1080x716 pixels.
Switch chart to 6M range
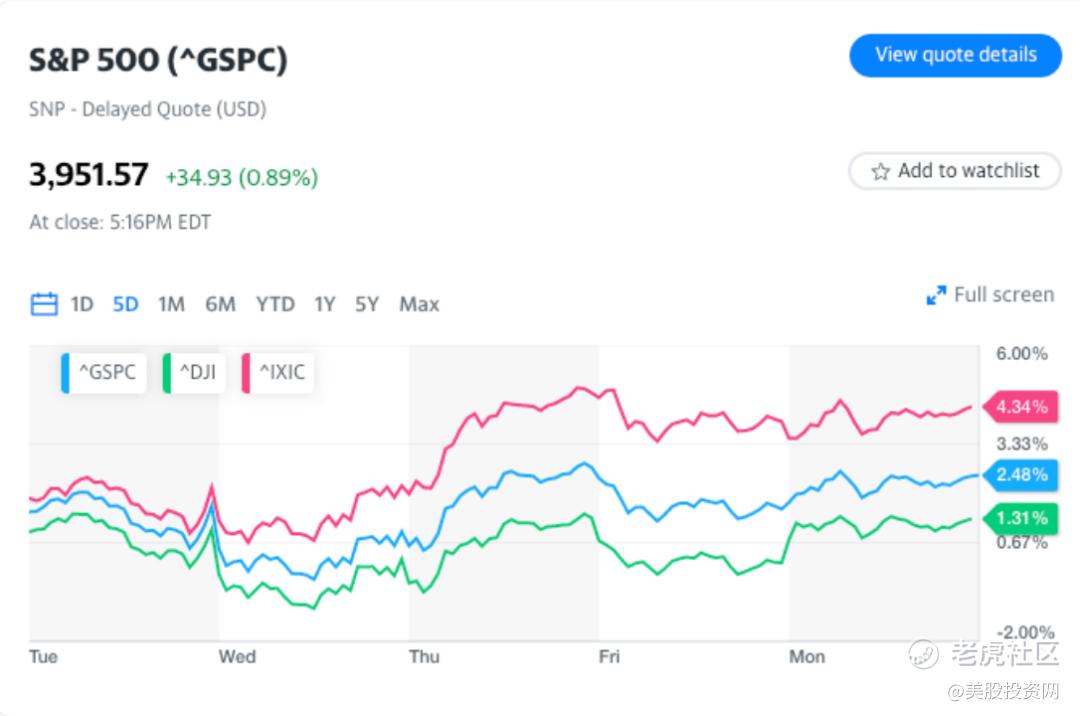[x=220, y=304]
